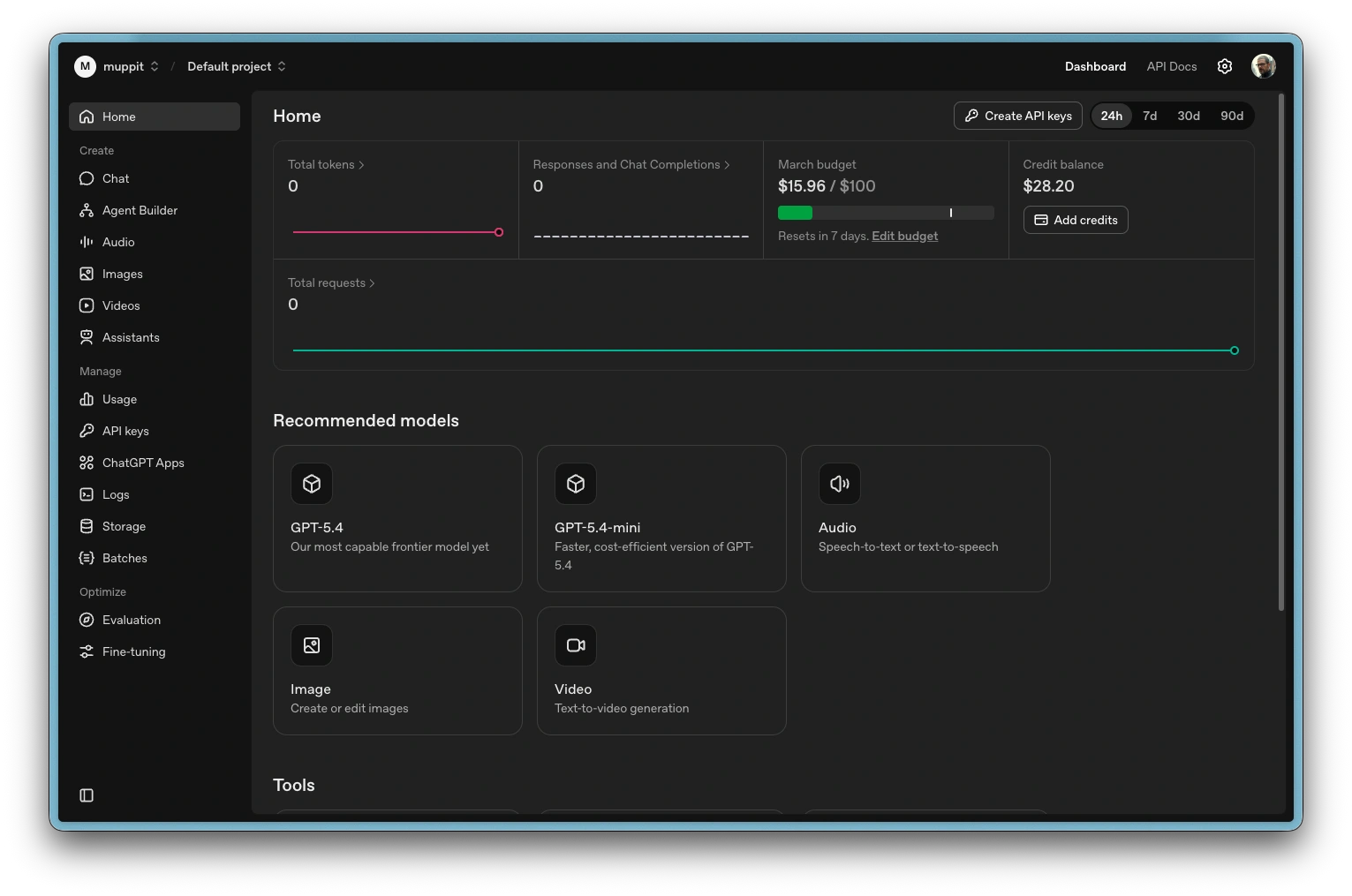Open Audio from the sidebar waveform icon
Image resolution: width=1352 pixels, height=896 pixels.
point(87,242)
